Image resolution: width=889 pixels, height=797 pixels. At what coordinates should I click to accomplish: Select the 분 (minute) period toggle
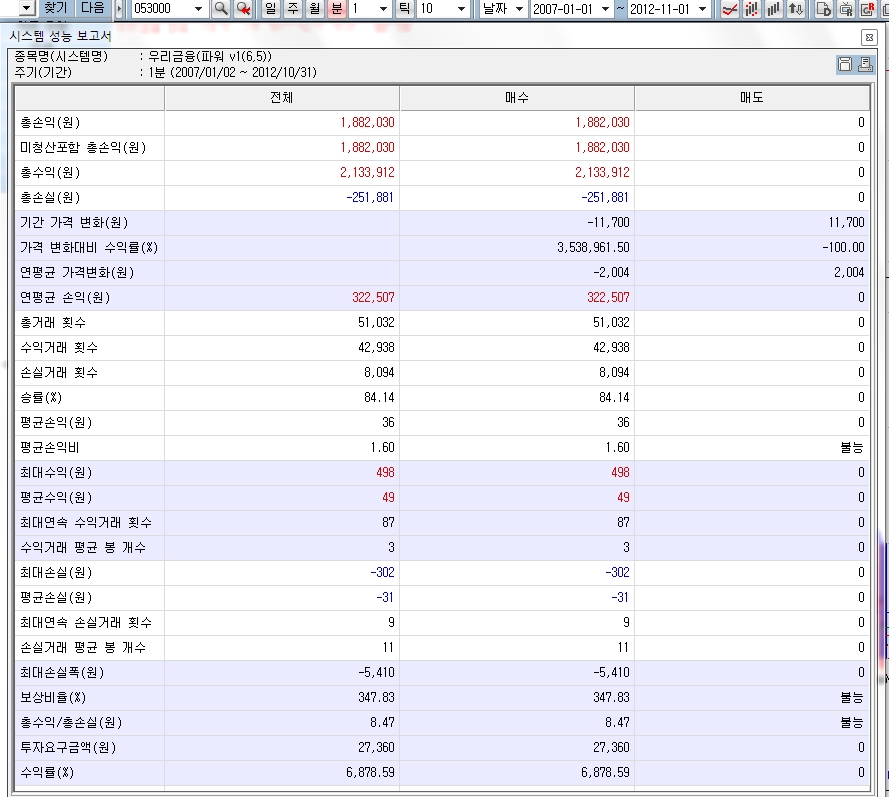point(337,9)
